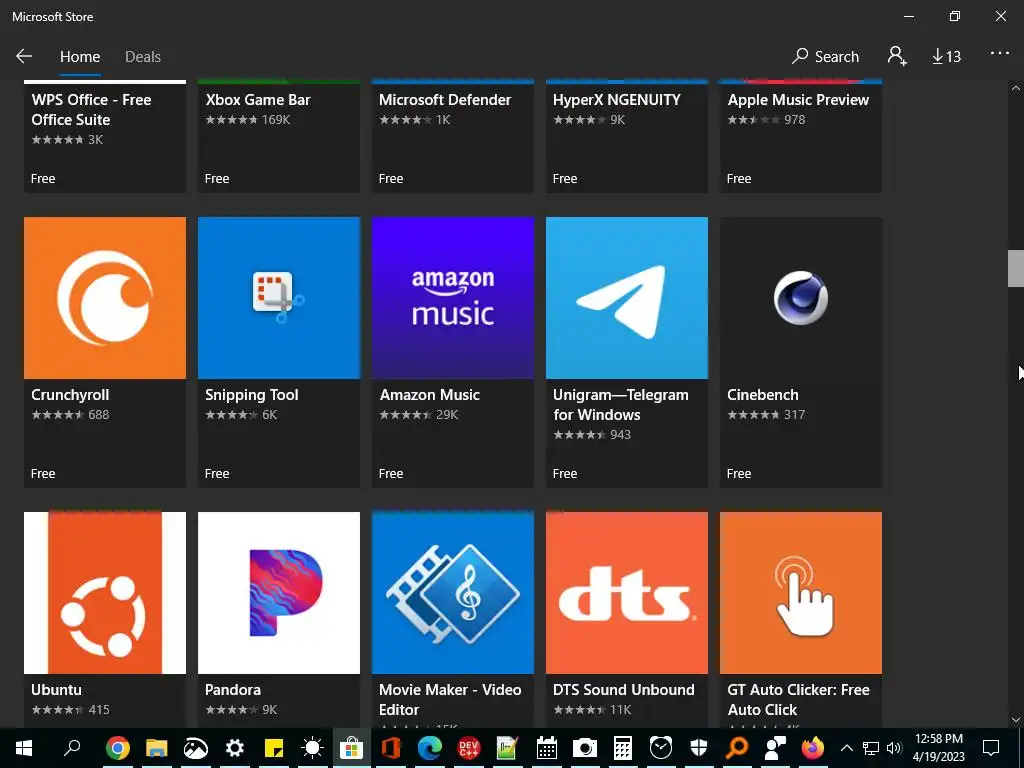
Task: Open Dev-C++ from the taskbar
Action: pos(468,748)
